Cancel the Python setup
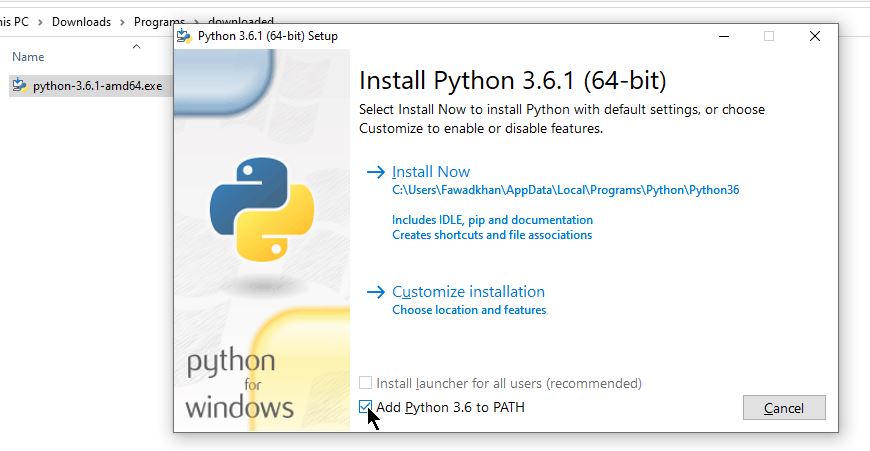 click(x=784, y=408)
